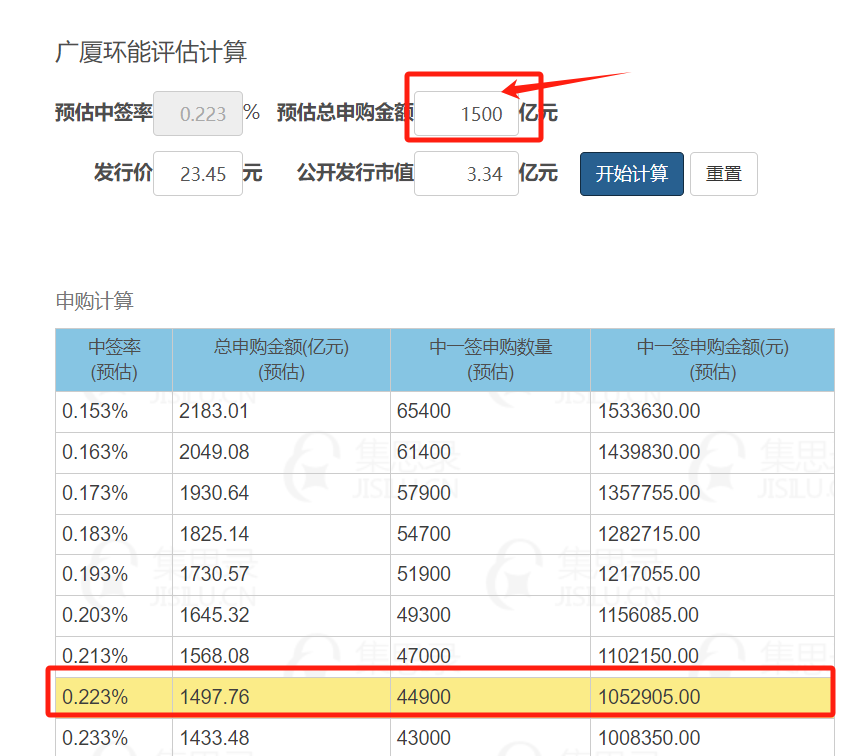
Task: Select the 1730.57 table cell
Action: pos(281,575)
